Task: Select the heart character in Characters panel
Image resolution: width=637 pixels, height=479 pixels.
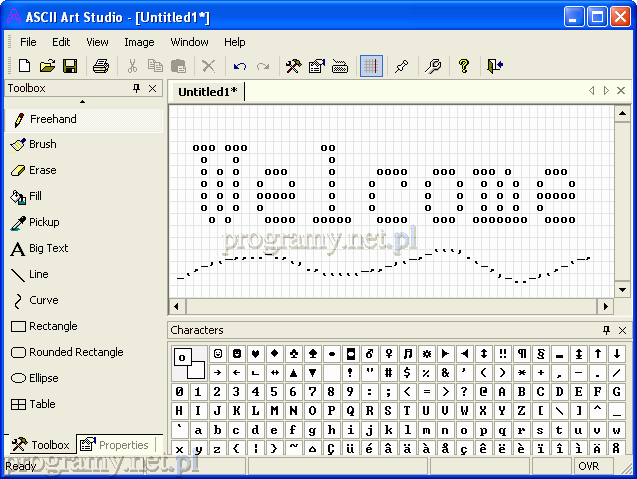Action: tap(256, 354)
